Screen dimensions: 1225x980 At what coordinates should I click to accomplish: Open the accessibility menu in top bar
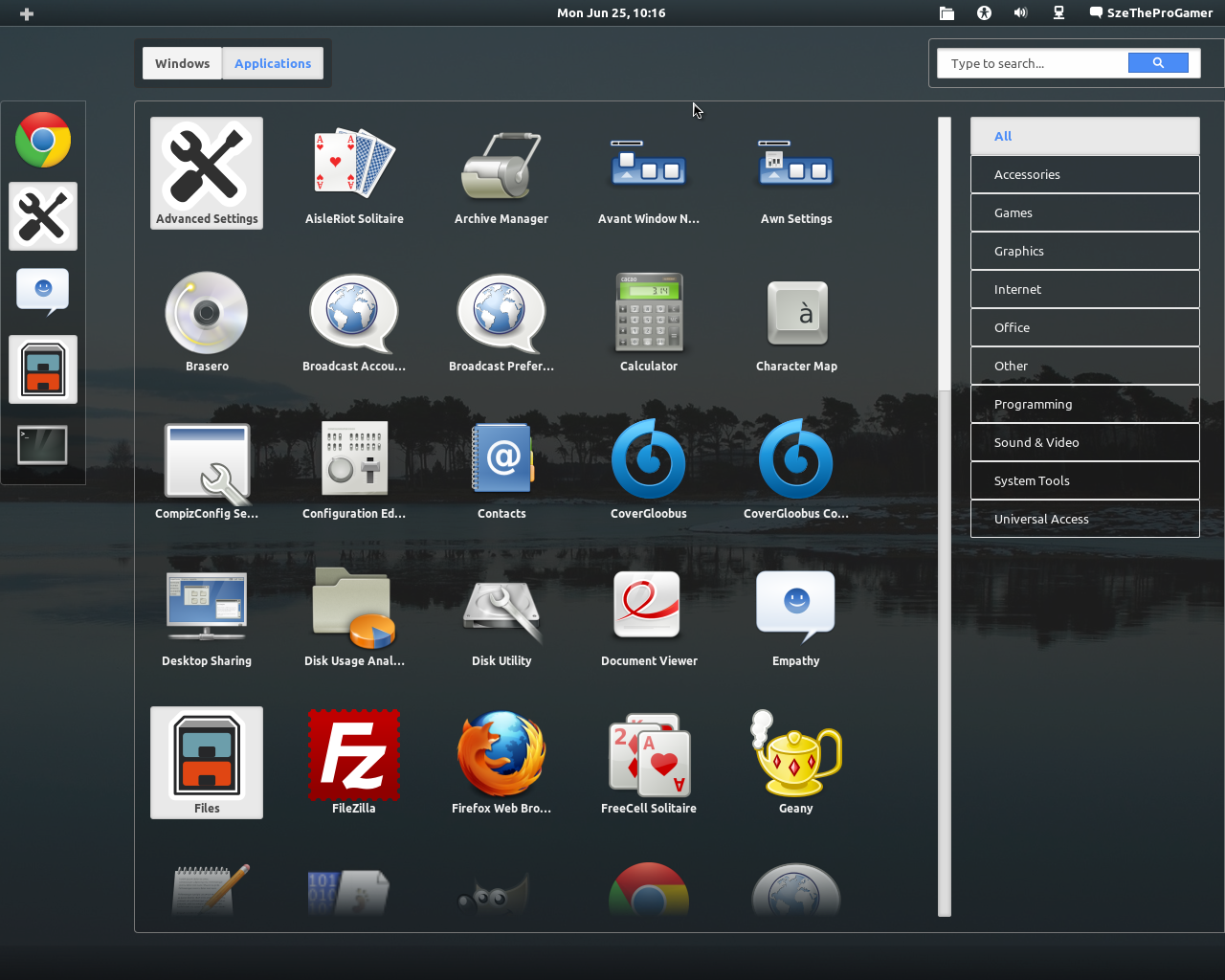[x=984, y=12]
